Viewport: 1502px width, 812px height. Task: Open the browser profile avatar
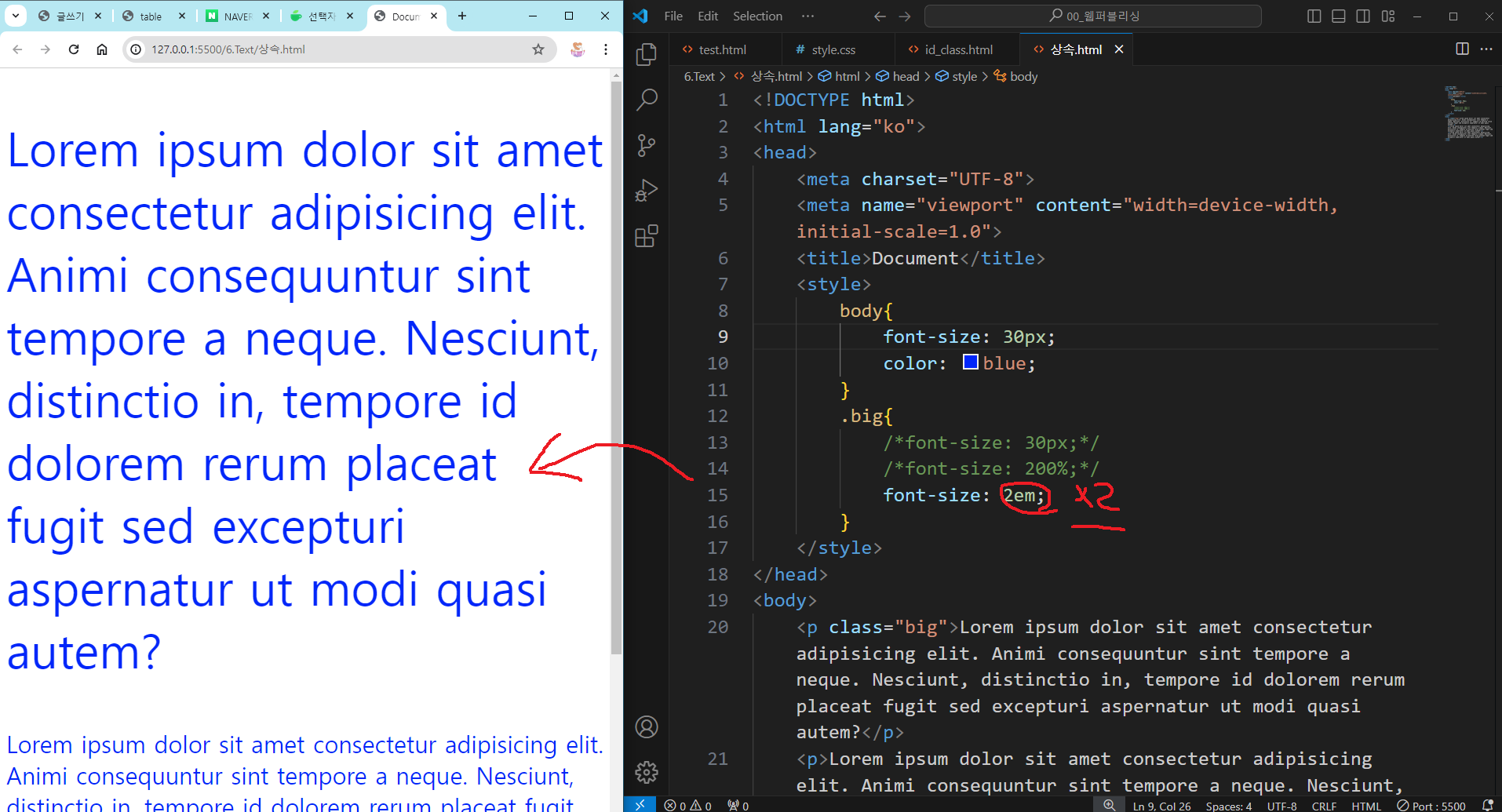coord(578,49)
